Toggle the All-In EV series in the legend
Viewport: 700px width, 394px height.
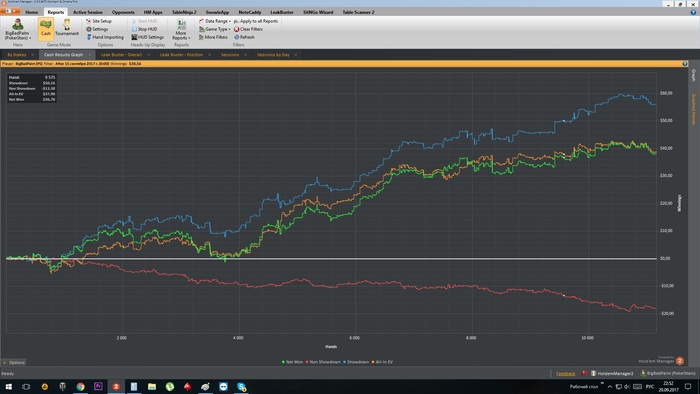pos(382,362)
